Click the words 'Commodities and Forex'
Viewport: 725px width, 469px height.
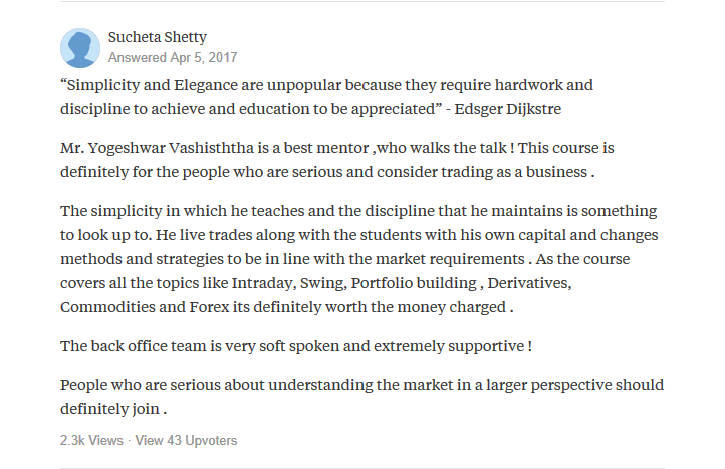[x=145, y=307]
